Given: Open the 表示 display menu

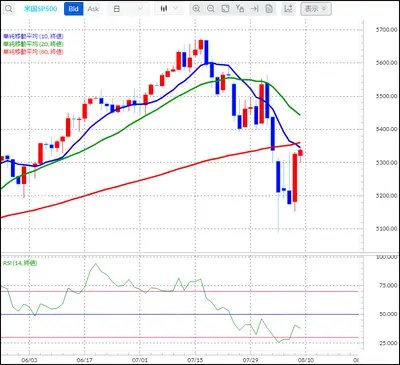Looking at the screenshot, I should 316,9.
